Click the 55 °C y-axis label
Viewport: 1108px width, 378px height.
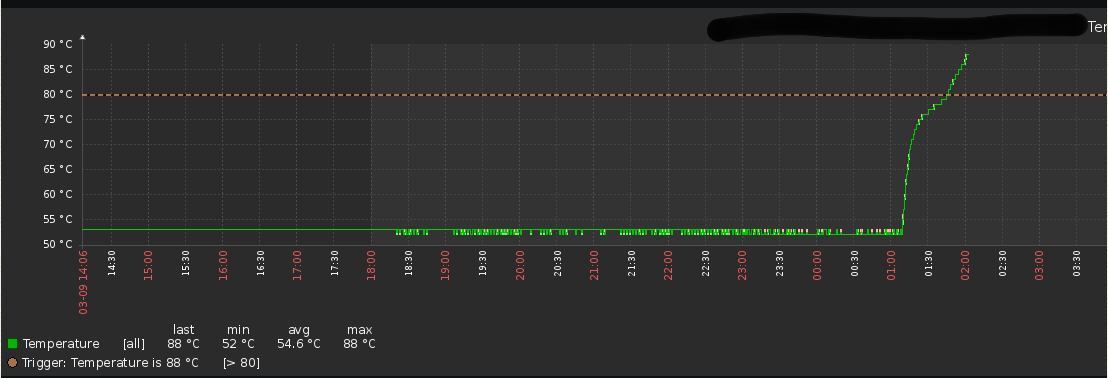click(x=59, y=219)
